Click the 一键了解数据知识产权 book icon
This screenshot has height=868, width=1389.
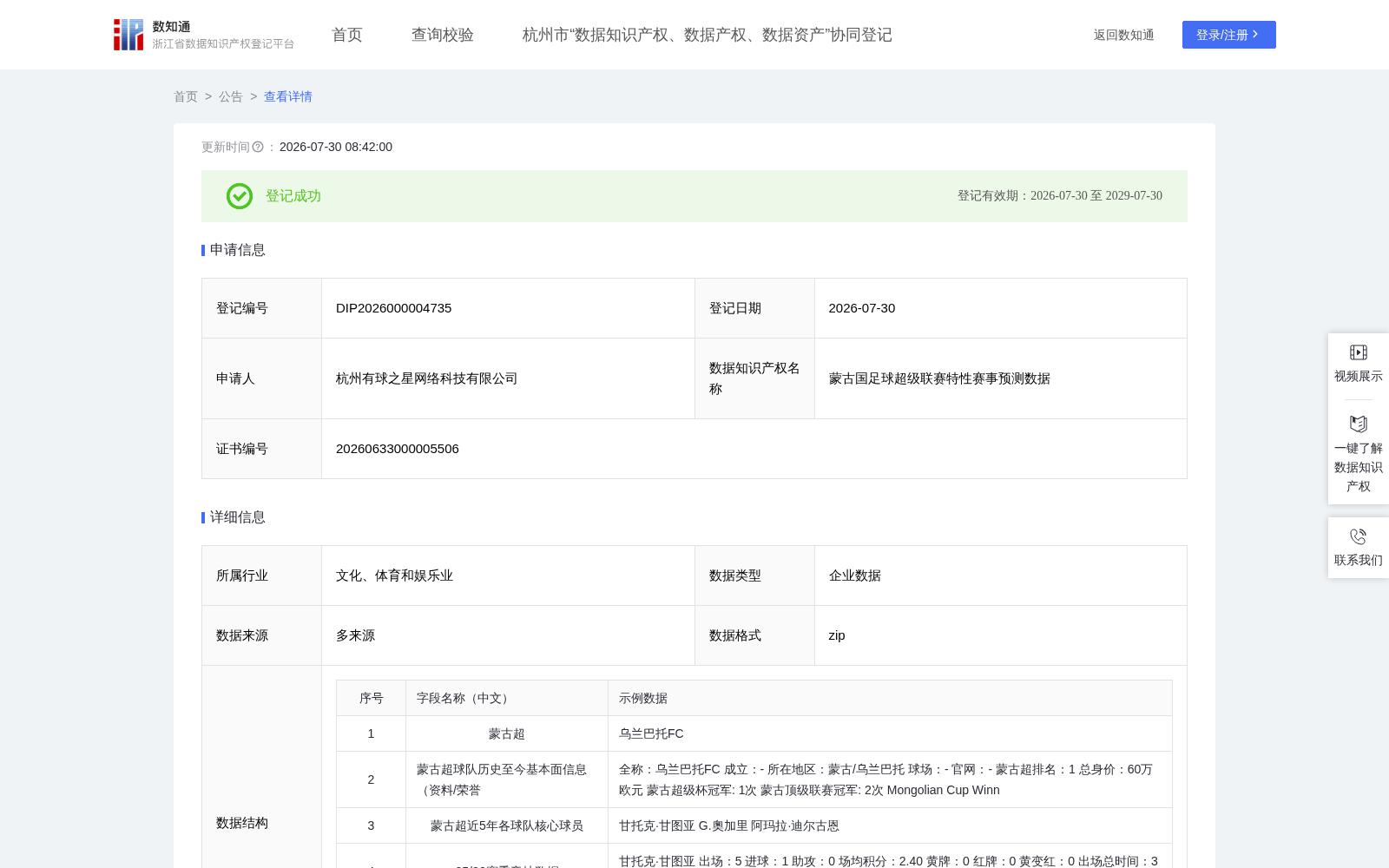[x=1359, y=424]
